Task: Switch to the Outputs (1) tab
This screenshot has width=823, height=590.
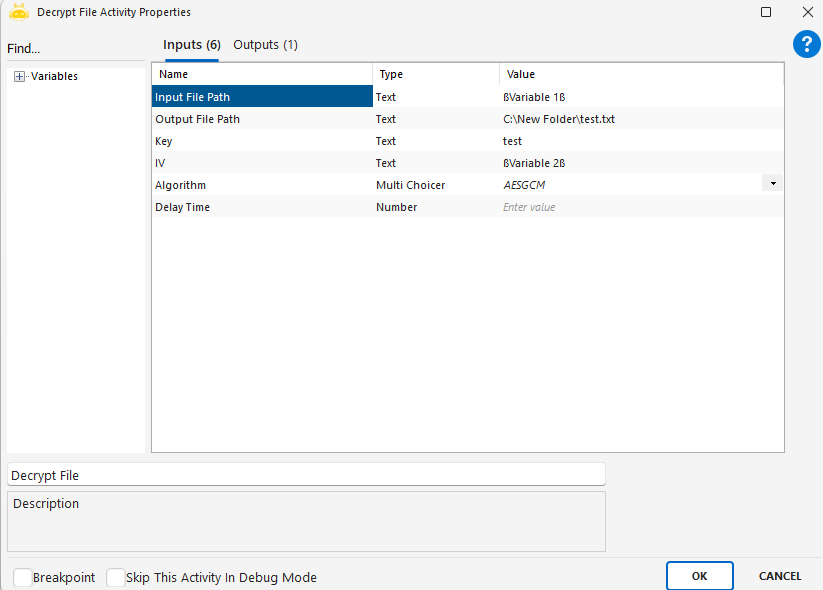Action: 265,45
